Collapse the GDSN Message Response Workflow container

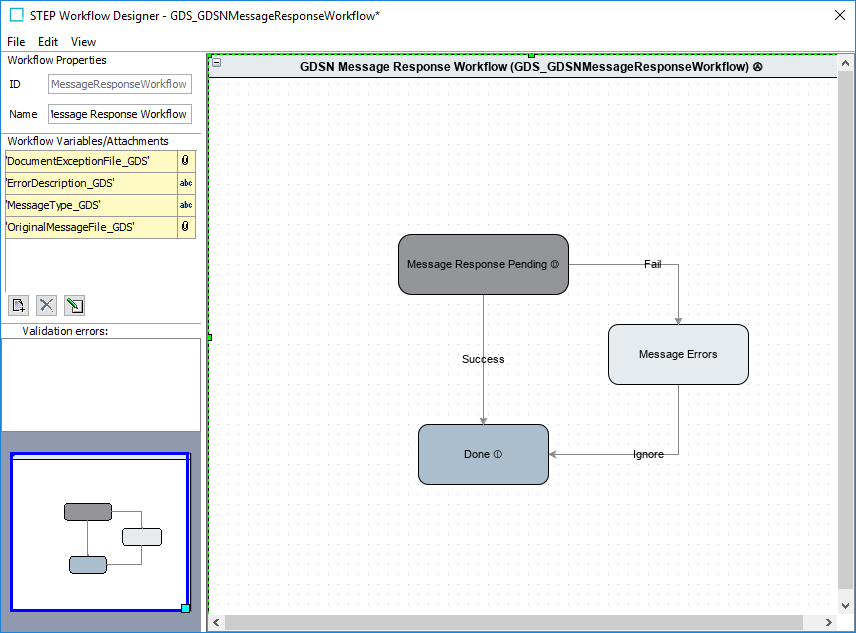[217, 63]
